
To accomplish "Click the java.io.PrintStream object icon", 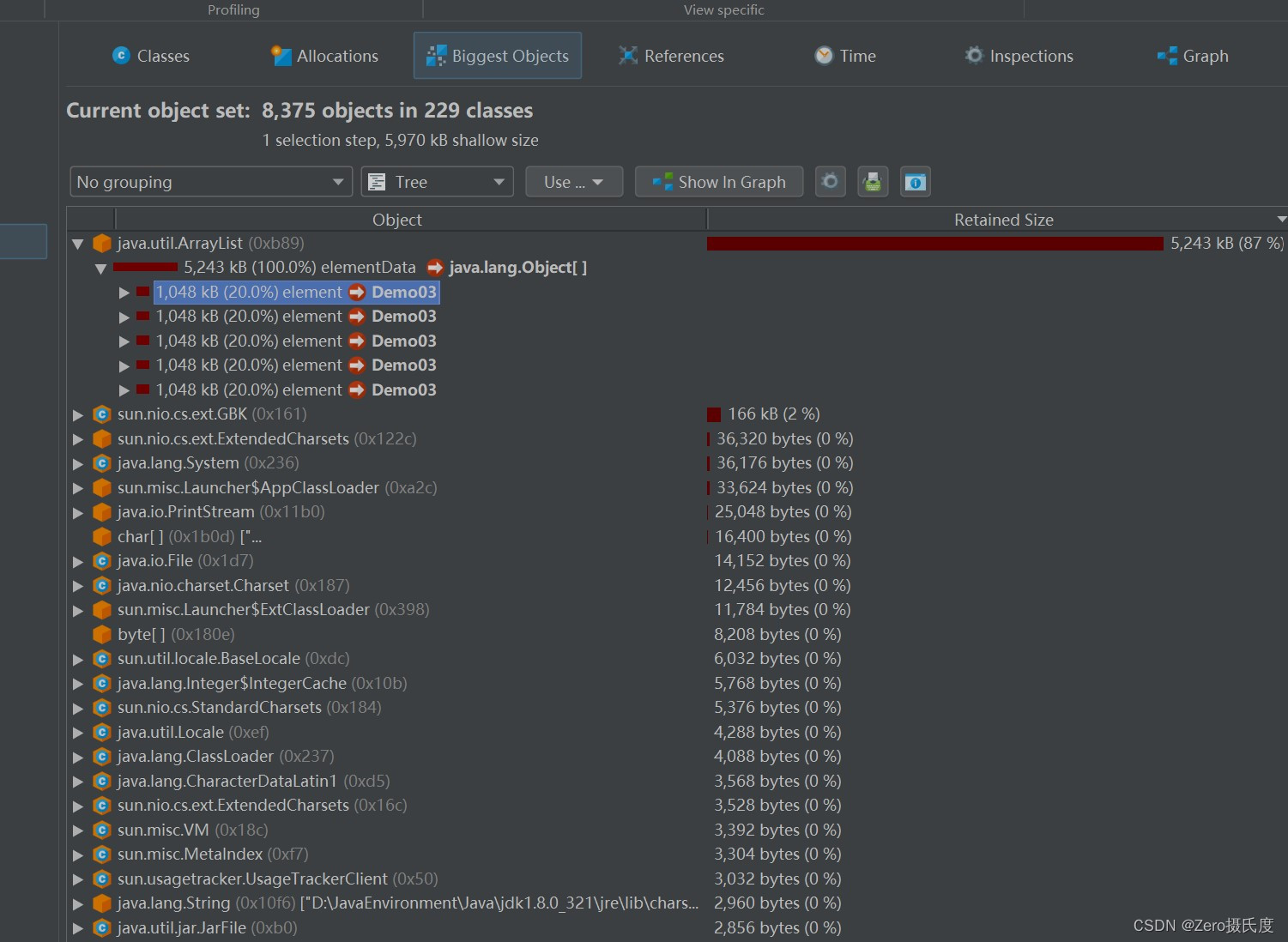I will pos(102,512).
